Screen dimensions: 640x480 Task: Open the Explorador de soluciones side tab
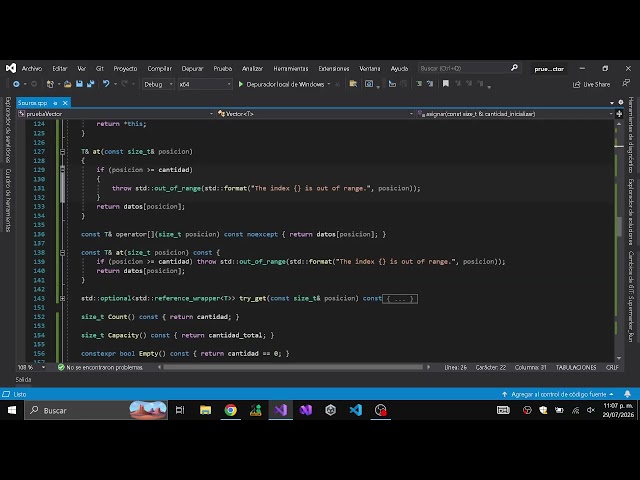631,211
